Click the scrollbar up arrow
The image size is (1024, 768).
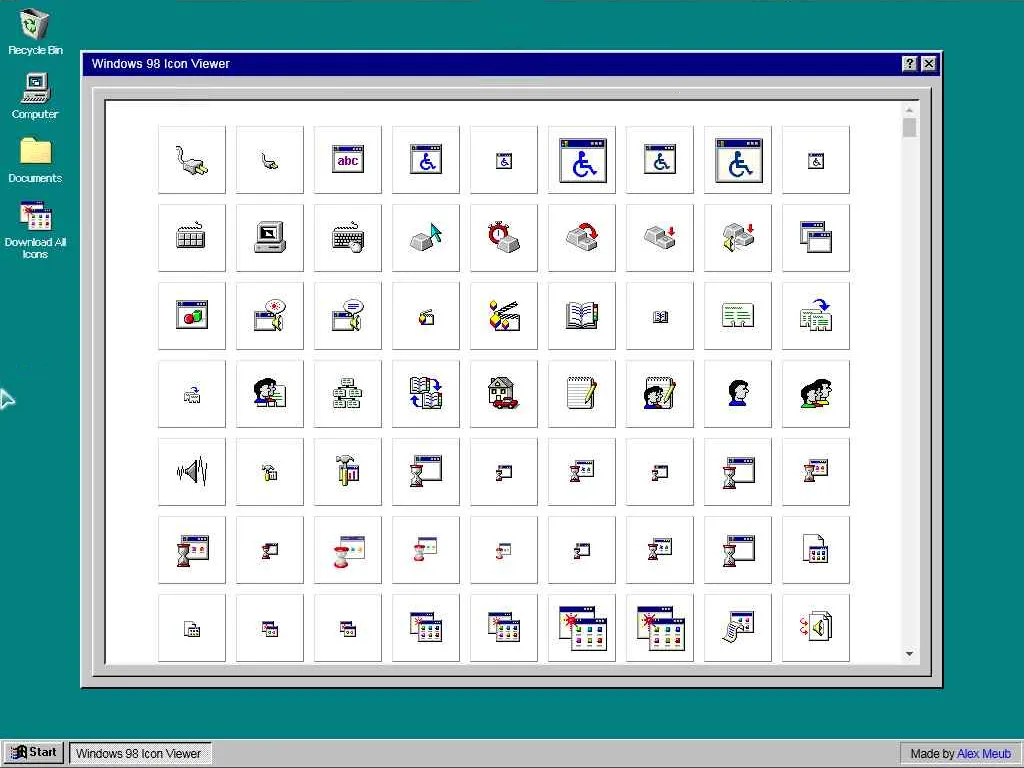[x=909, y=110]
